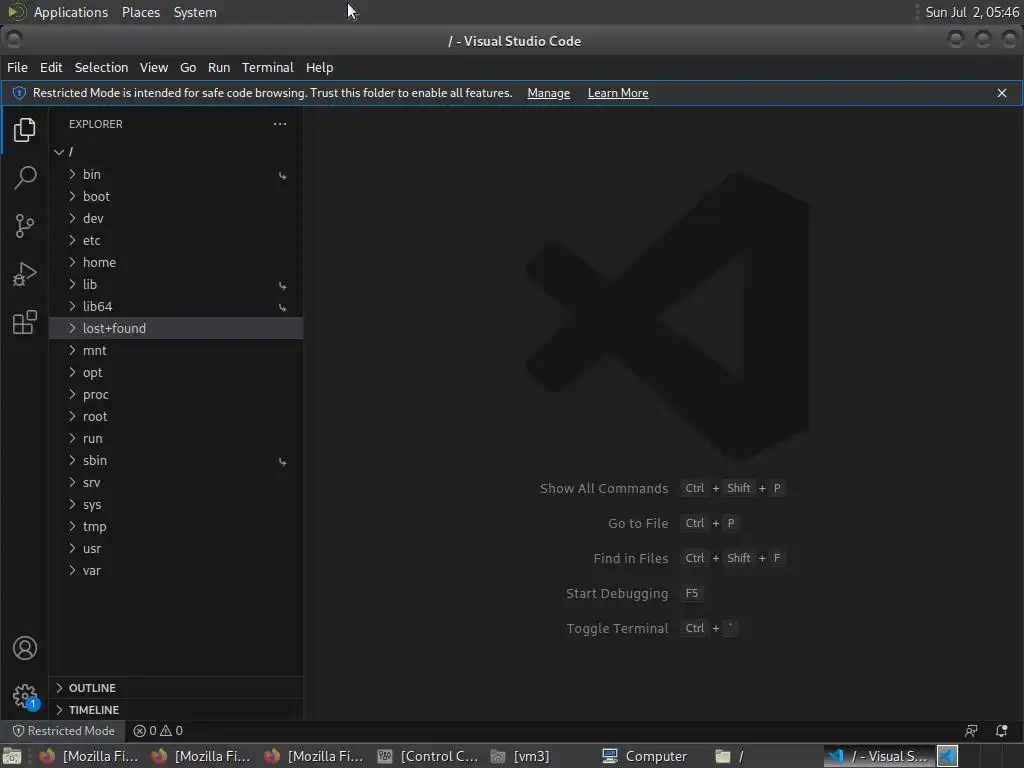
Task: Click the symlink arrow icon next to lib64
Action: pos(282,307)
